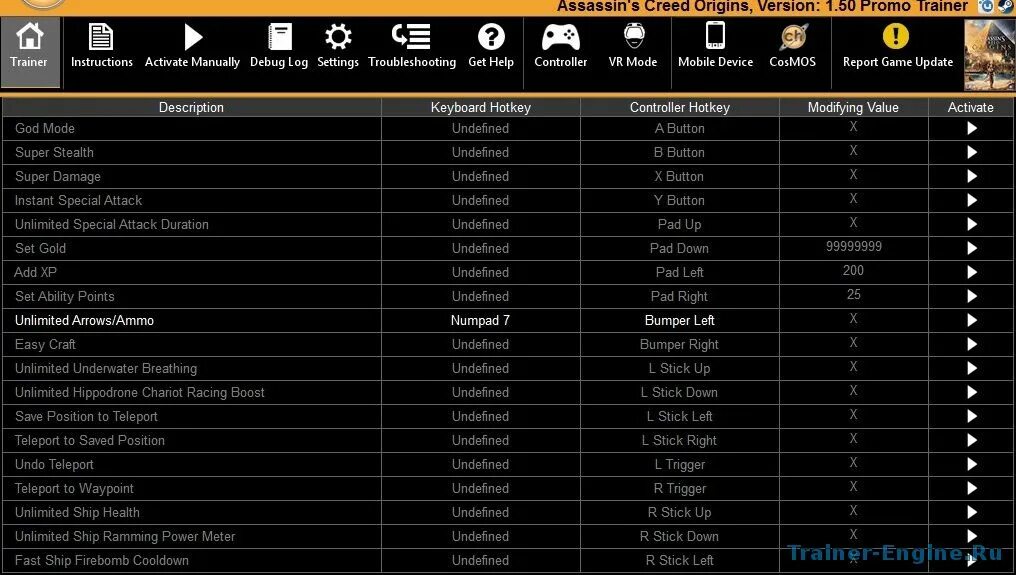This screenshot has width=1016, height=575.
Task: Open the Trainer home tab
Action: point(30,52)
